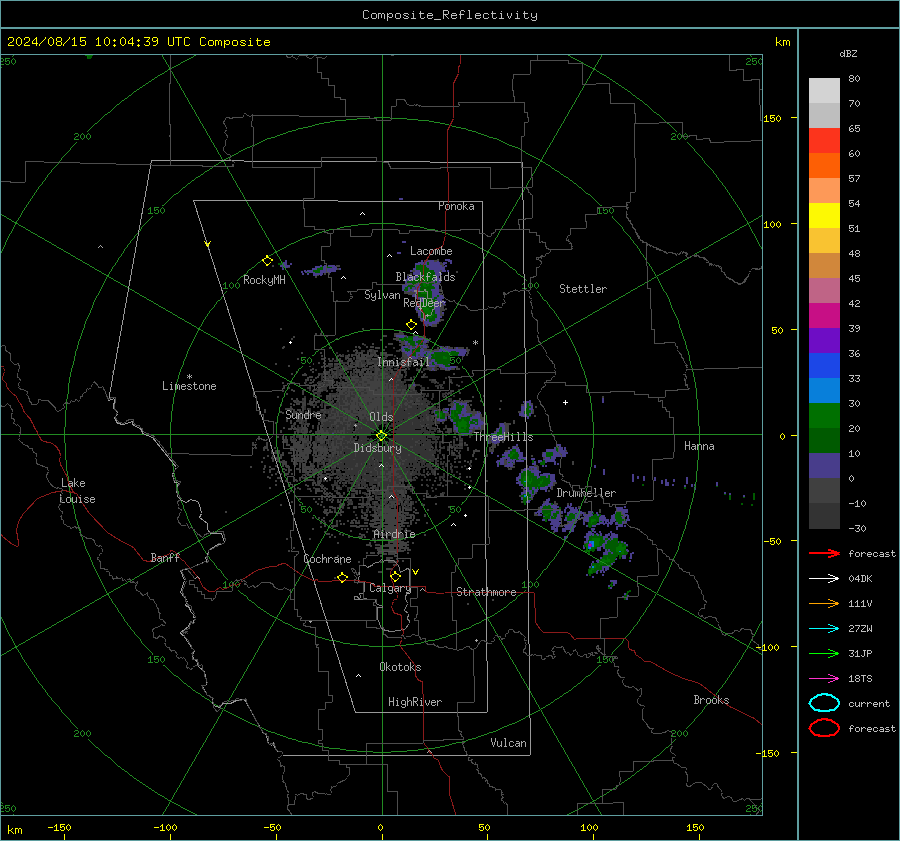Viewport: 900px width, 841px height.
Task: Click the dBZ legend heading
Action: [x=848, y=53]
